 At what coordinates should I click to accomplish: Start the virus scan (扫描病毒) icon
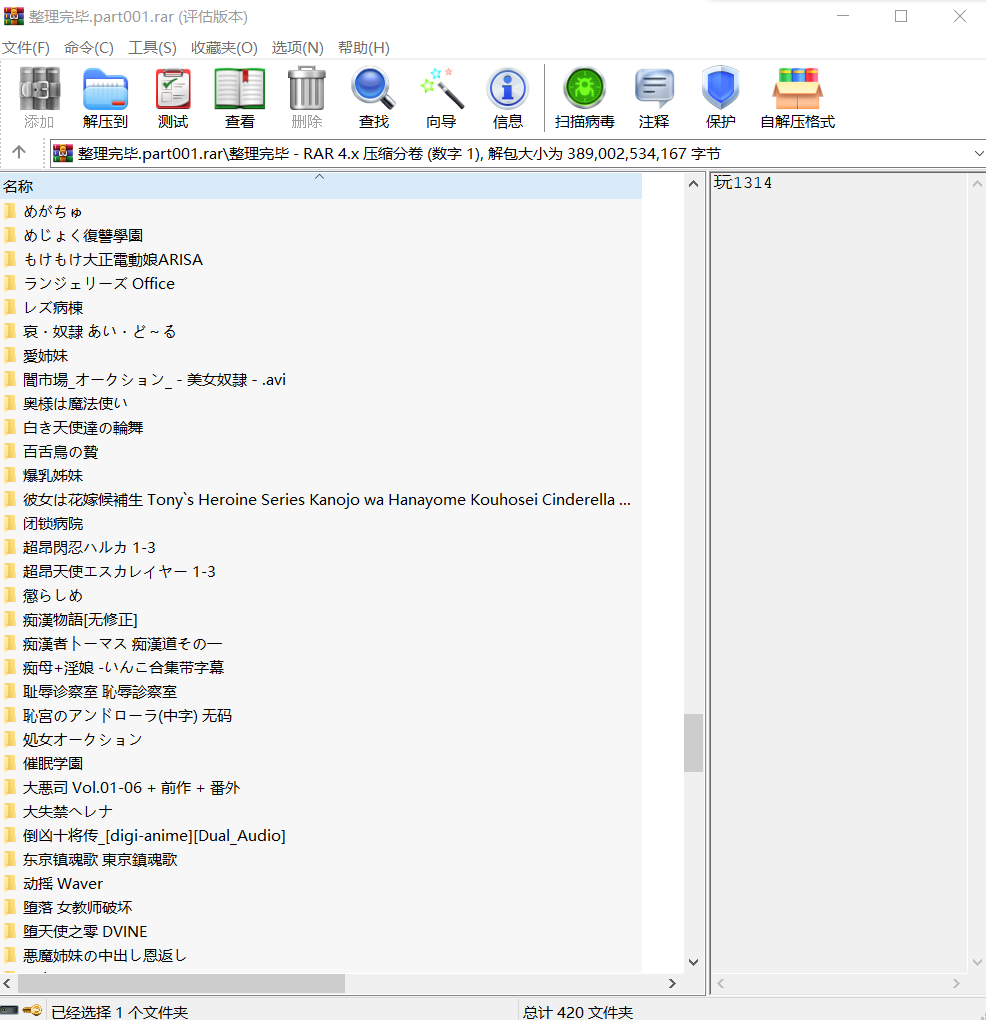pyautogui.click(x=585, y=97)
